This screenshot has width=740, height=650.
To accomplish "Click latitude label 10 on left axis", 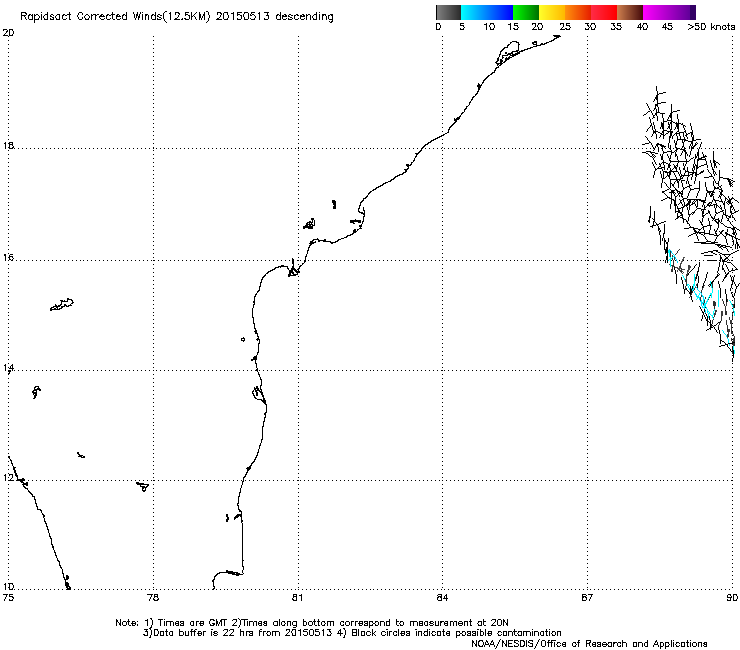I will click(x=8, y=587).
